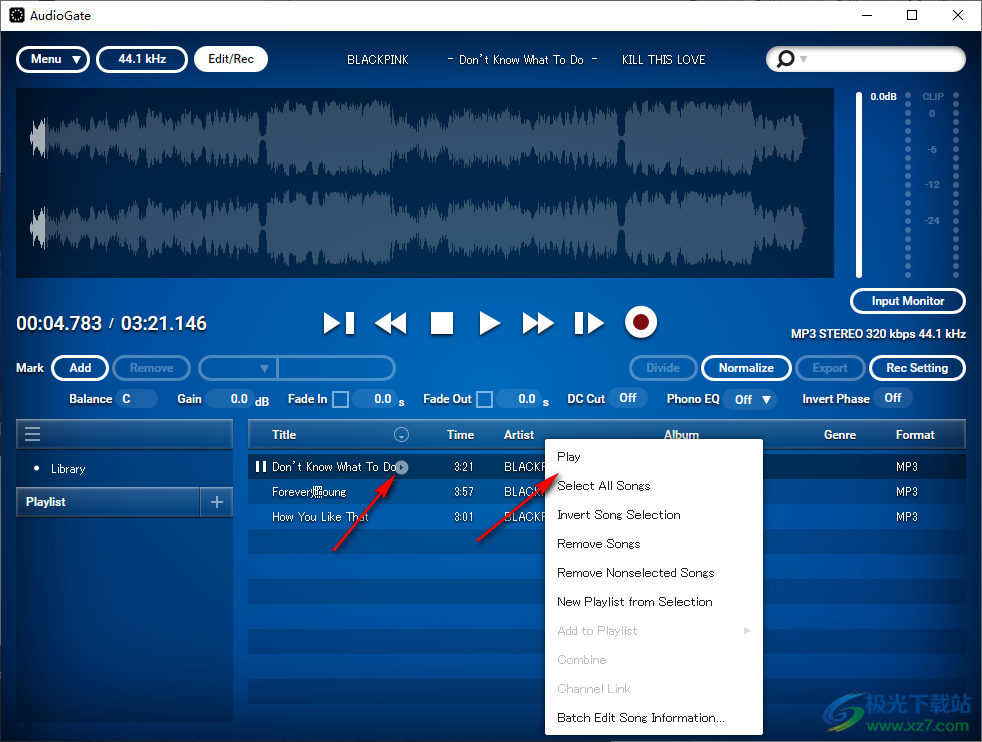Open Batch Edit Song Information dialog
Viewport: 982px width, 742px height.
(640, 717)
